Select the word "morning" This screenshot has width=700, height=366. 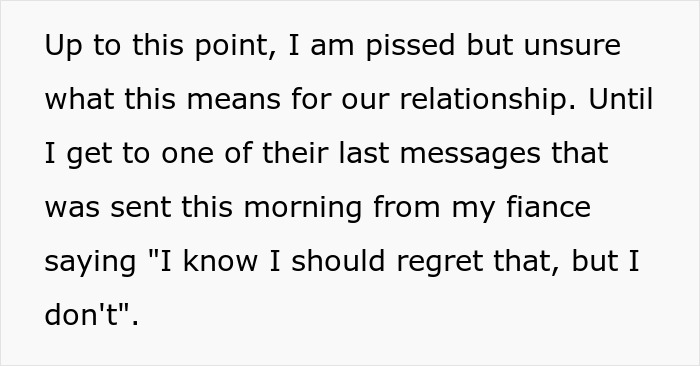(303, 208)
